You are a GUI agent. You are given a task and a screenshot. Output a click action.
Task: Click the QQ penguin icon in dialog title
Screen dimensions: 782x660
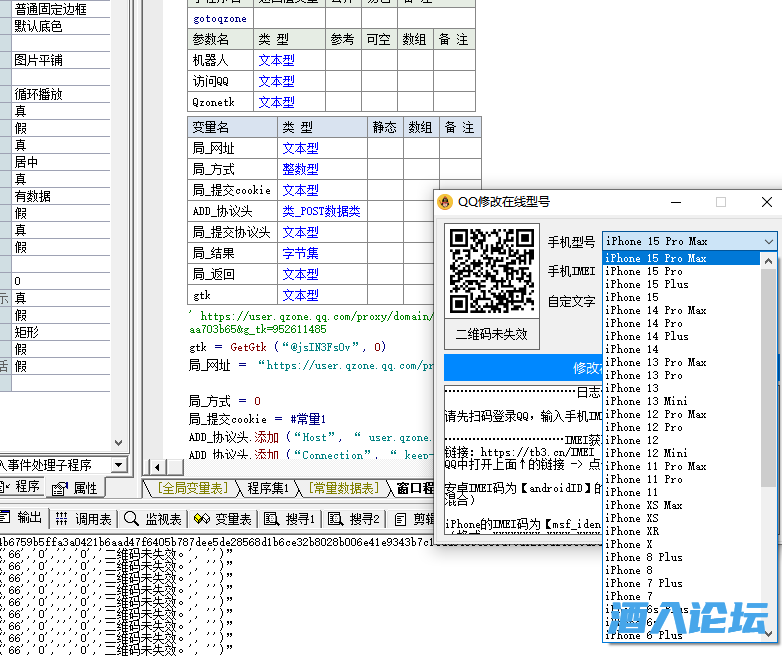point(446,201)
